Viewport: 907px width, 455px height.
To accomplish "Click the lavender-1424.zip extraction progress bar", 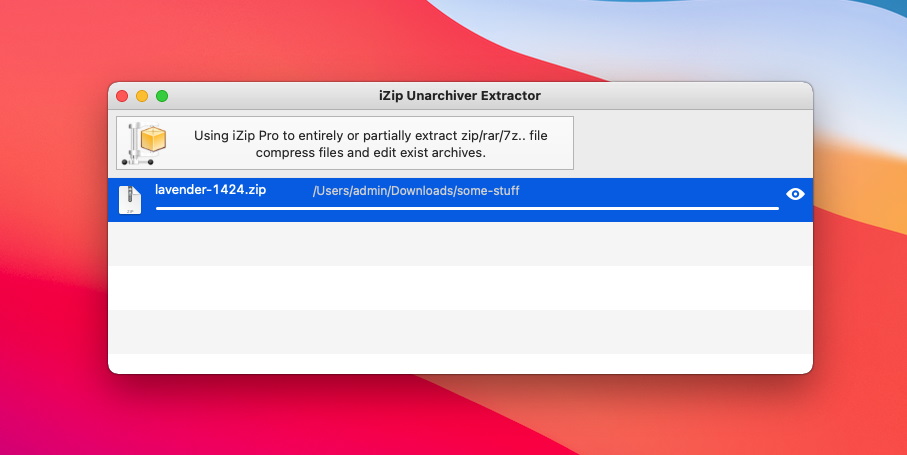I will (467, 208).
